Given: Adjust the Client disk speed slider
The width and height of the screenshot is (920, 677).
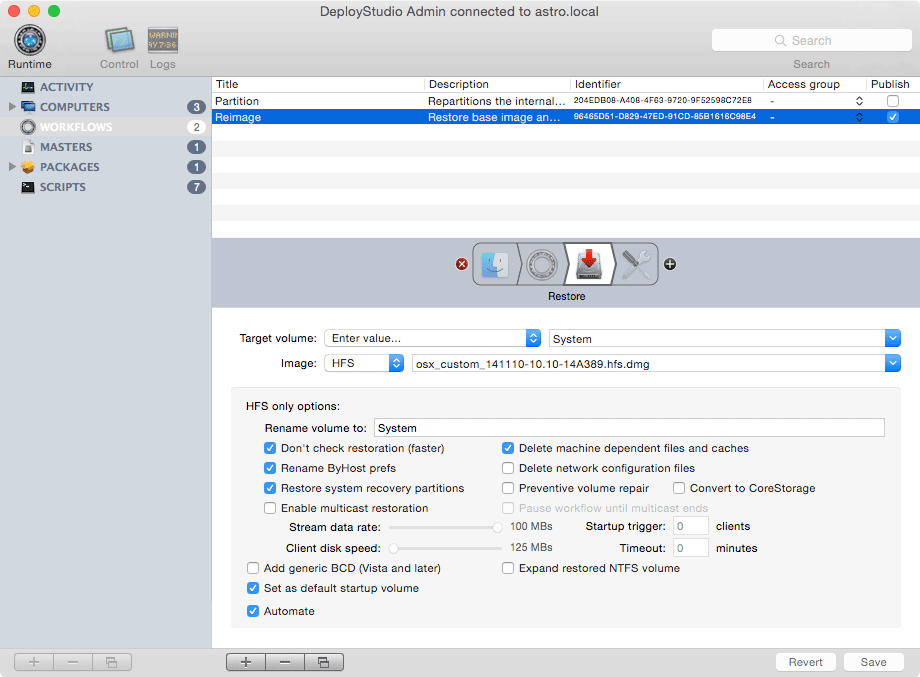Looking at the screenshot, I should (x=394, y=548).
